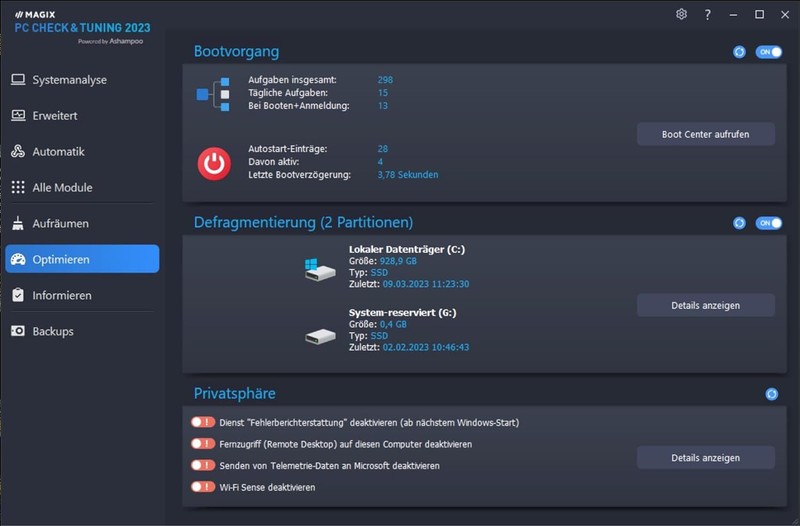
Task: Click the Erweitert monitor icon
Action: point(18,115)
